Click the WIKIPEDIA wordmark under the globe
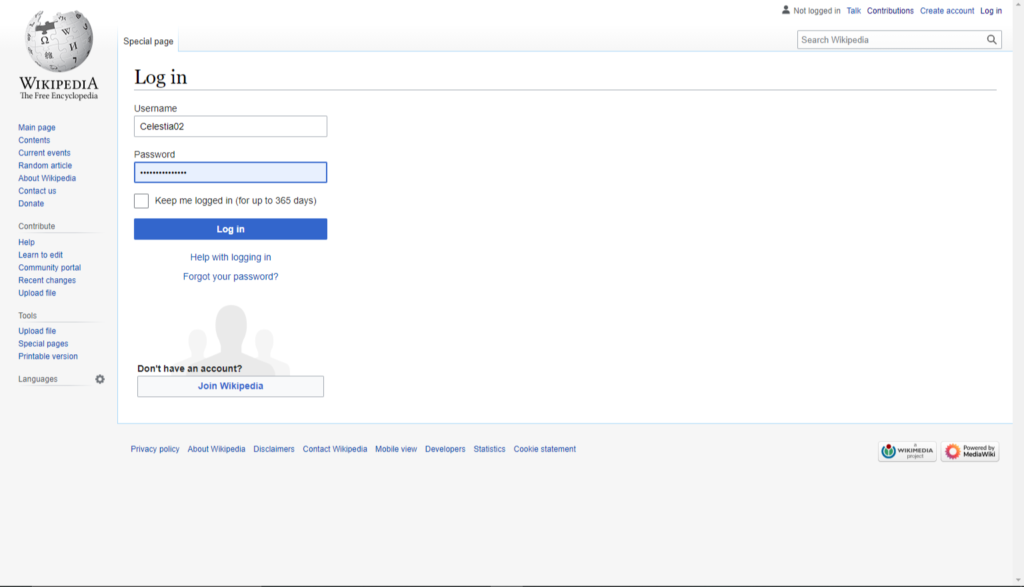 tap(59, 84)
